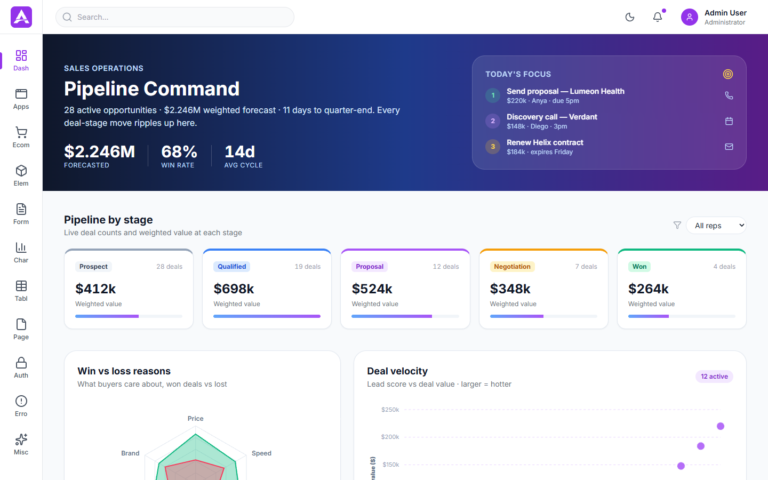Click the purple app logo

(21, 17)
